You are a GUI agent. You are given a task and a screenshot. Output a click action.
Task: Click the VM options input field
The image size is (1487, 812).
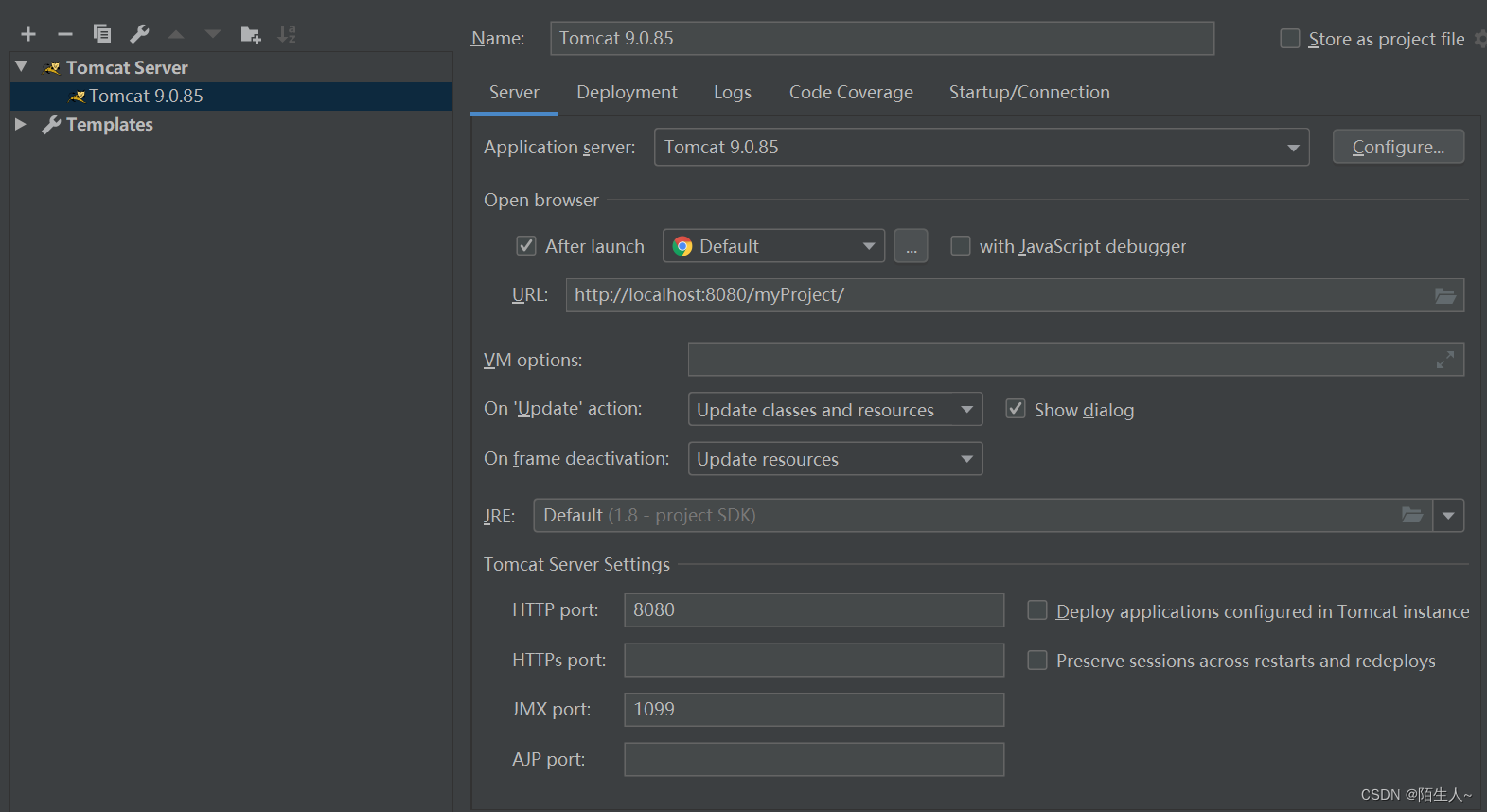(1076, 360)
